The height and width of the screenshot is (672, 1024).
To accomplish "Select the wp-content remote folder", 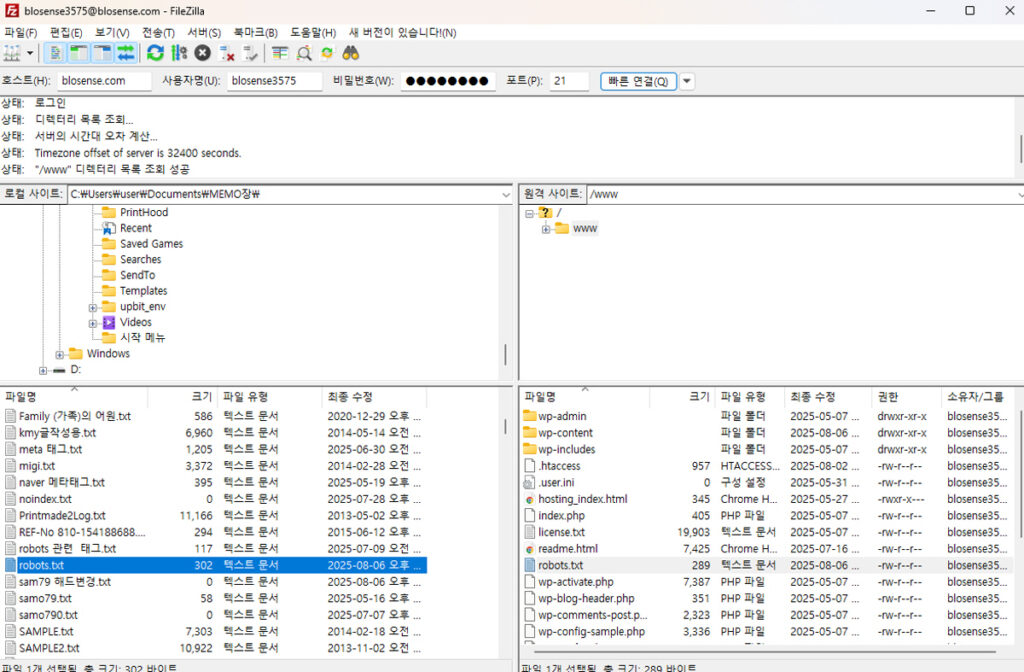I will click(x=566, y=433).
